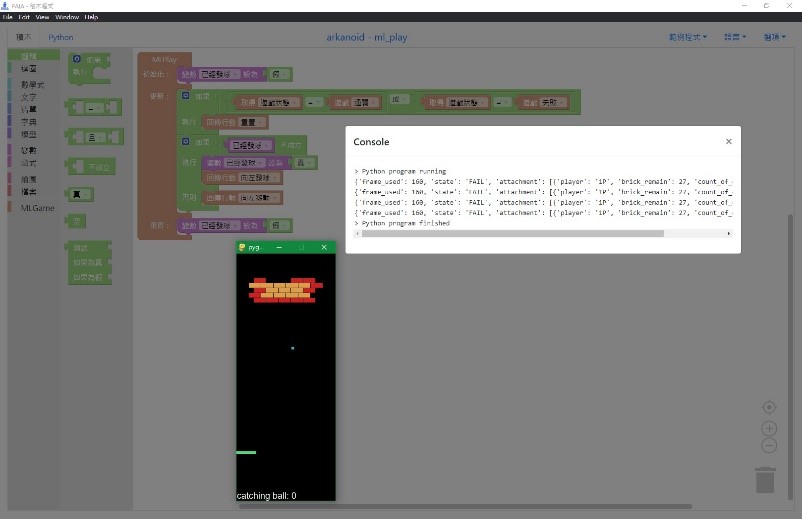
Task: Click the gear icon on the first 如果 block under 更新
Action: coord(186,96)
